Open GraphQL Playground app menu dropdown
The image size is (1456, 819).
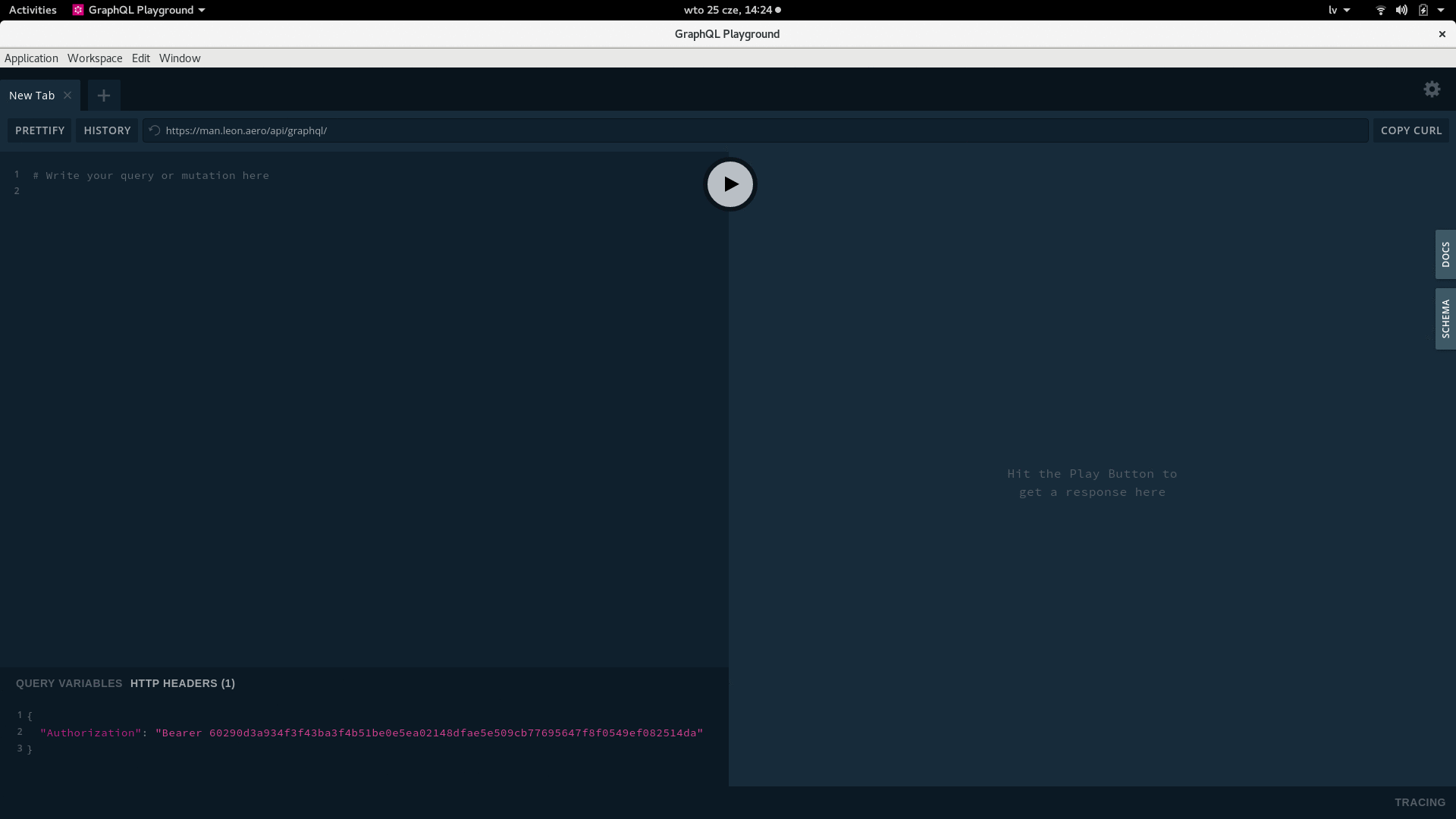(x=140, y=10)
